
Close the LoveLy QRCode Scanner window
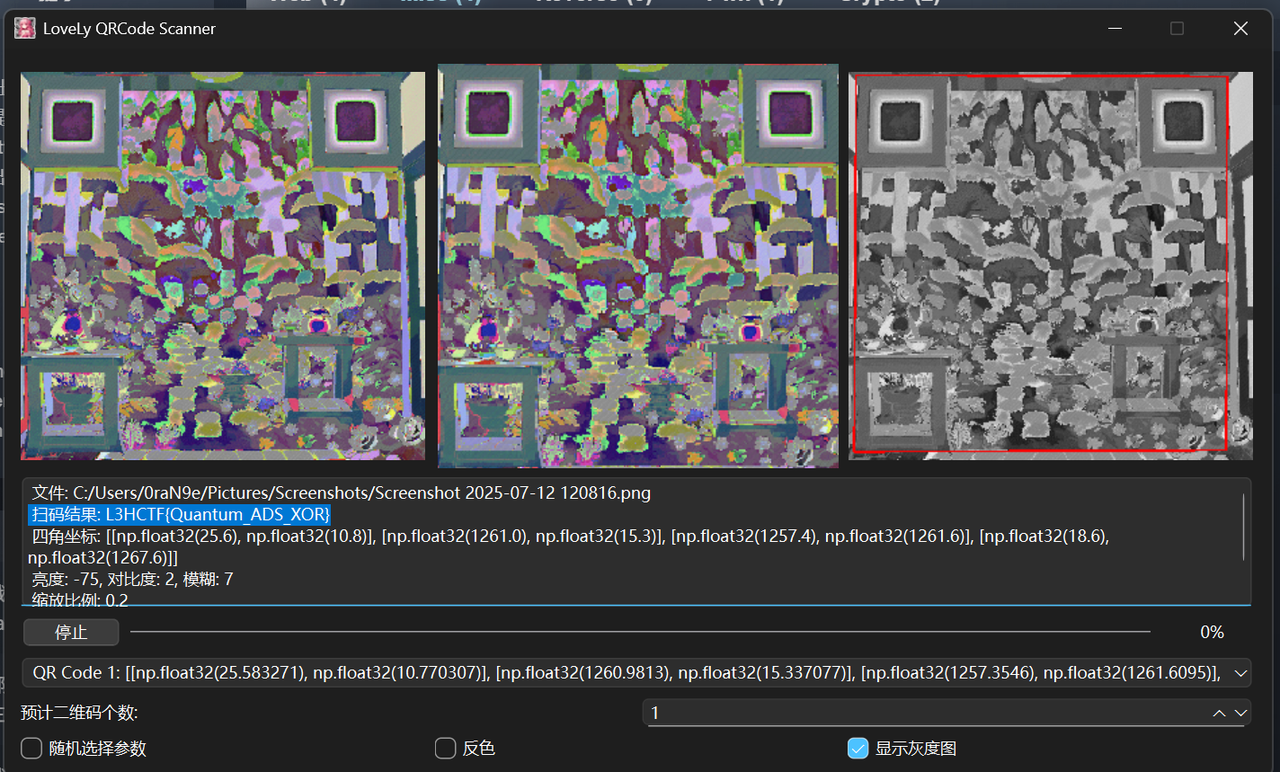pyautogui.click(x=1240, y=29)
